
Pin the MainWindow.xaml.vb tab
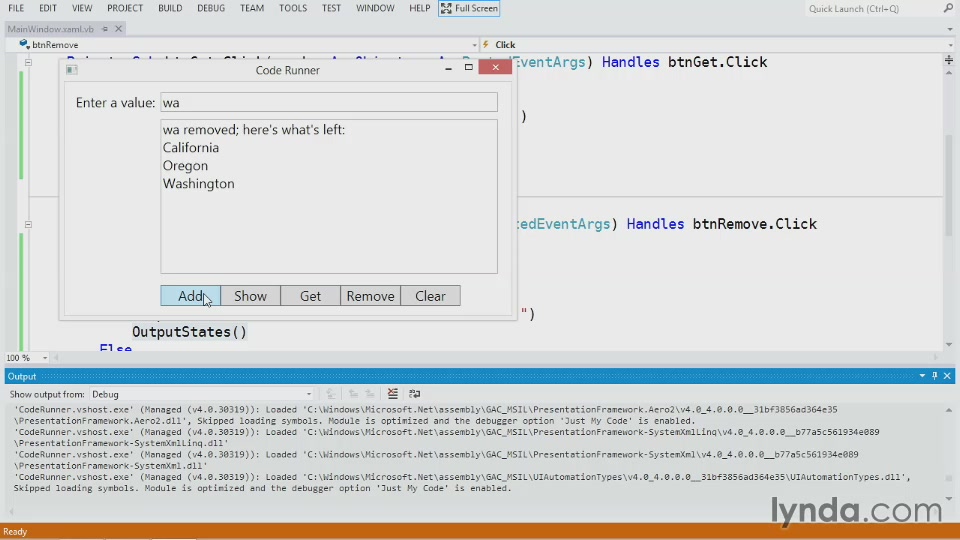click(x=105, y=29)
